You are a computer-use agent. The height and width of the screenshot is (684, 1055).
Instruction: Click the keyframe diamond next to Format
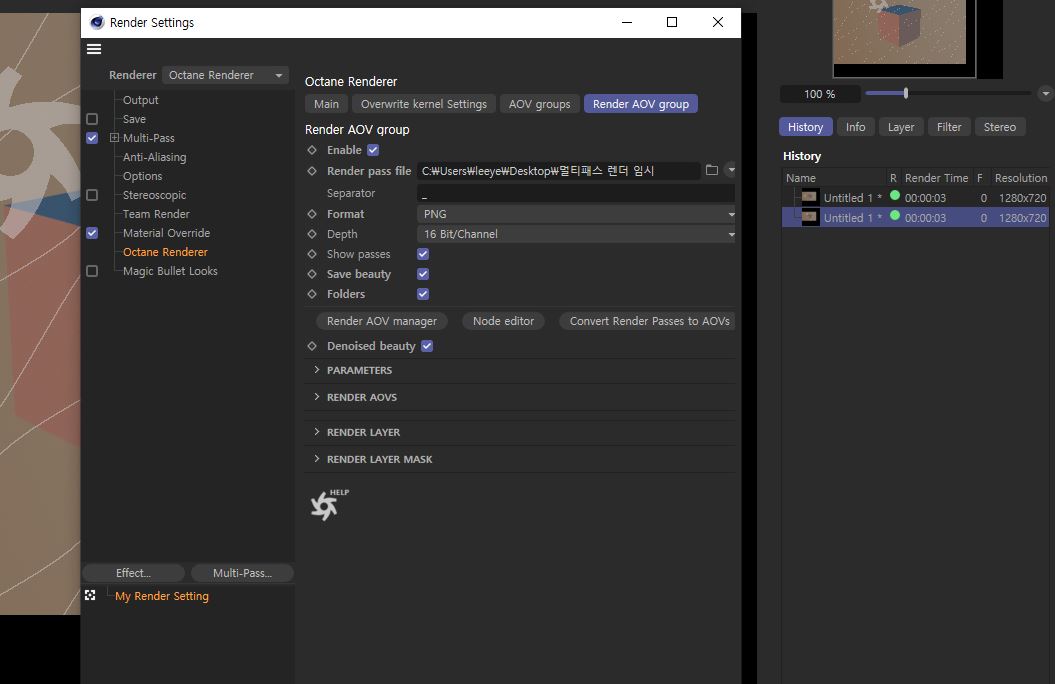coord(312,214)
